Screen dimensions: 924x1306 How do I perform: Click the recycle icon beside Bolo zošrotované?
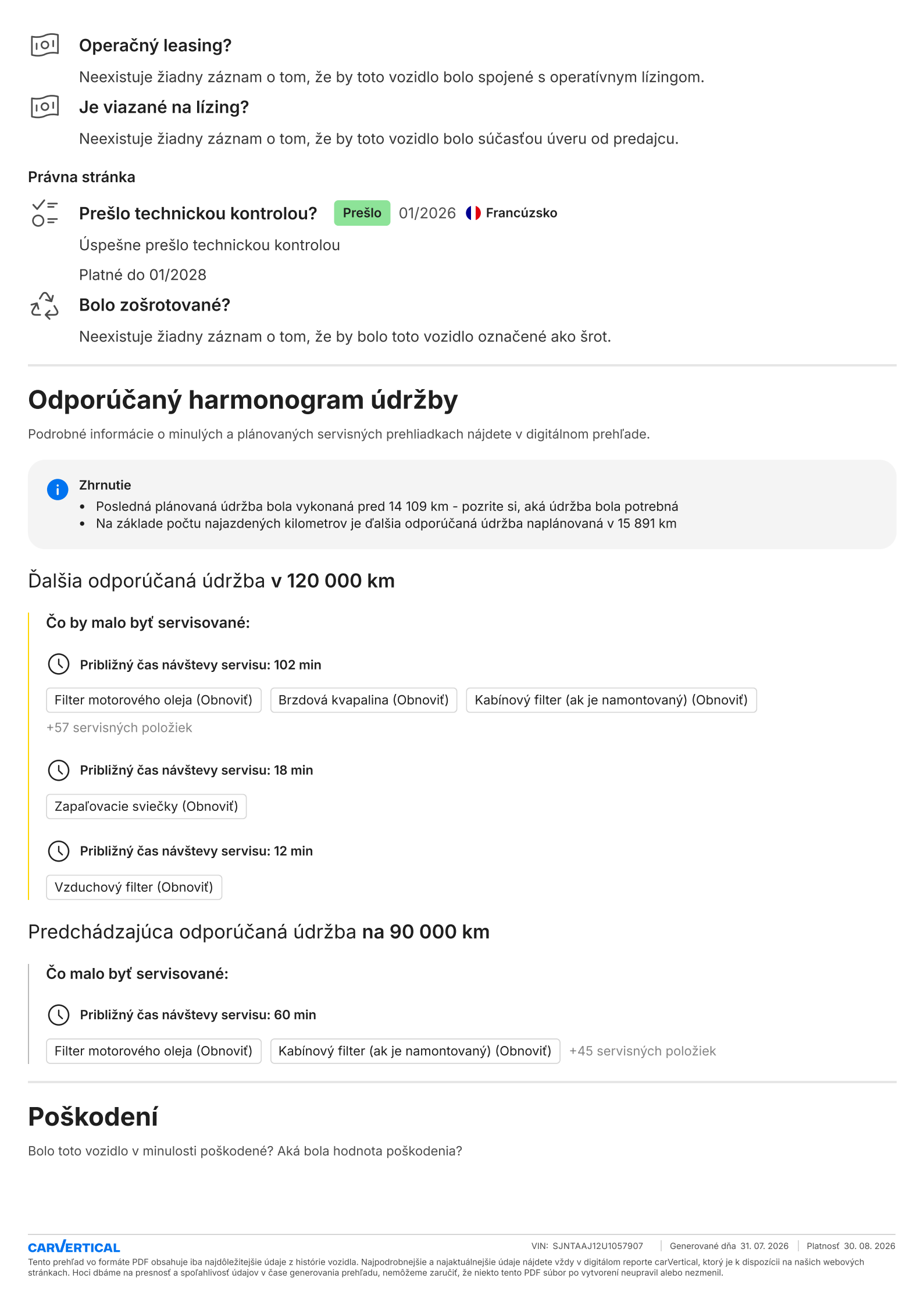[x=45, y=305]
